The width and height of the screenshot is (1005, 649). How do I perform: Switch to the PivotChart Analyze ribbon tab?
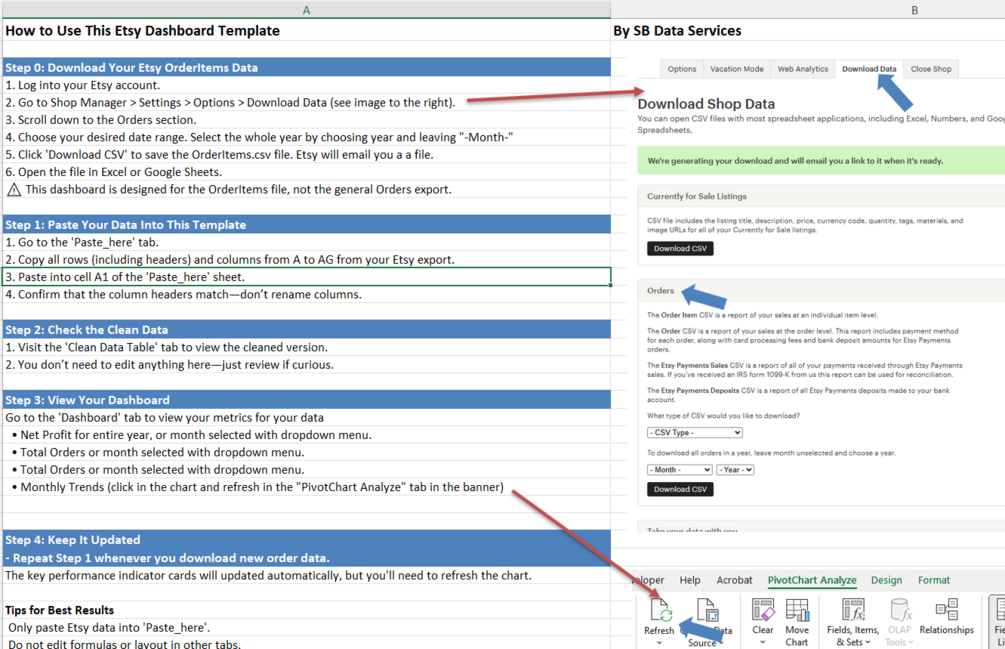[x=811, y=580]
